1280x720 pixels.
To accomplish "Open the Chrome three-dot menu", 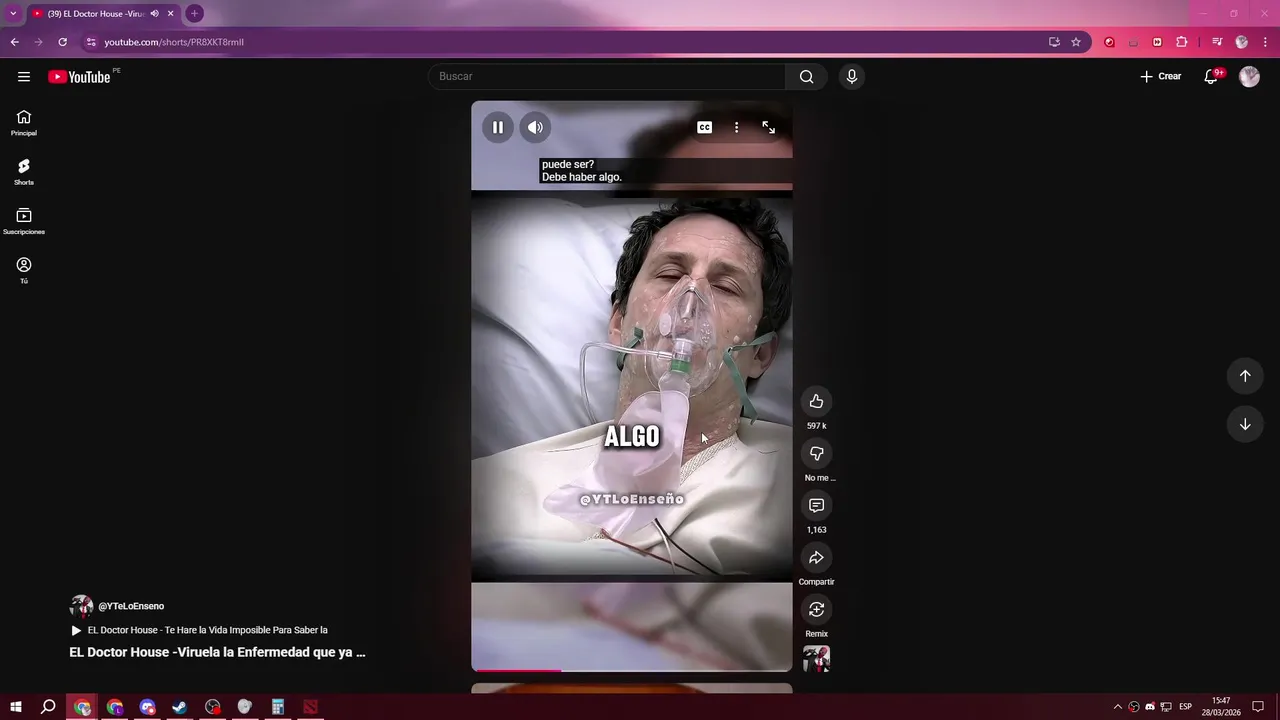I will coord(1265,42).
